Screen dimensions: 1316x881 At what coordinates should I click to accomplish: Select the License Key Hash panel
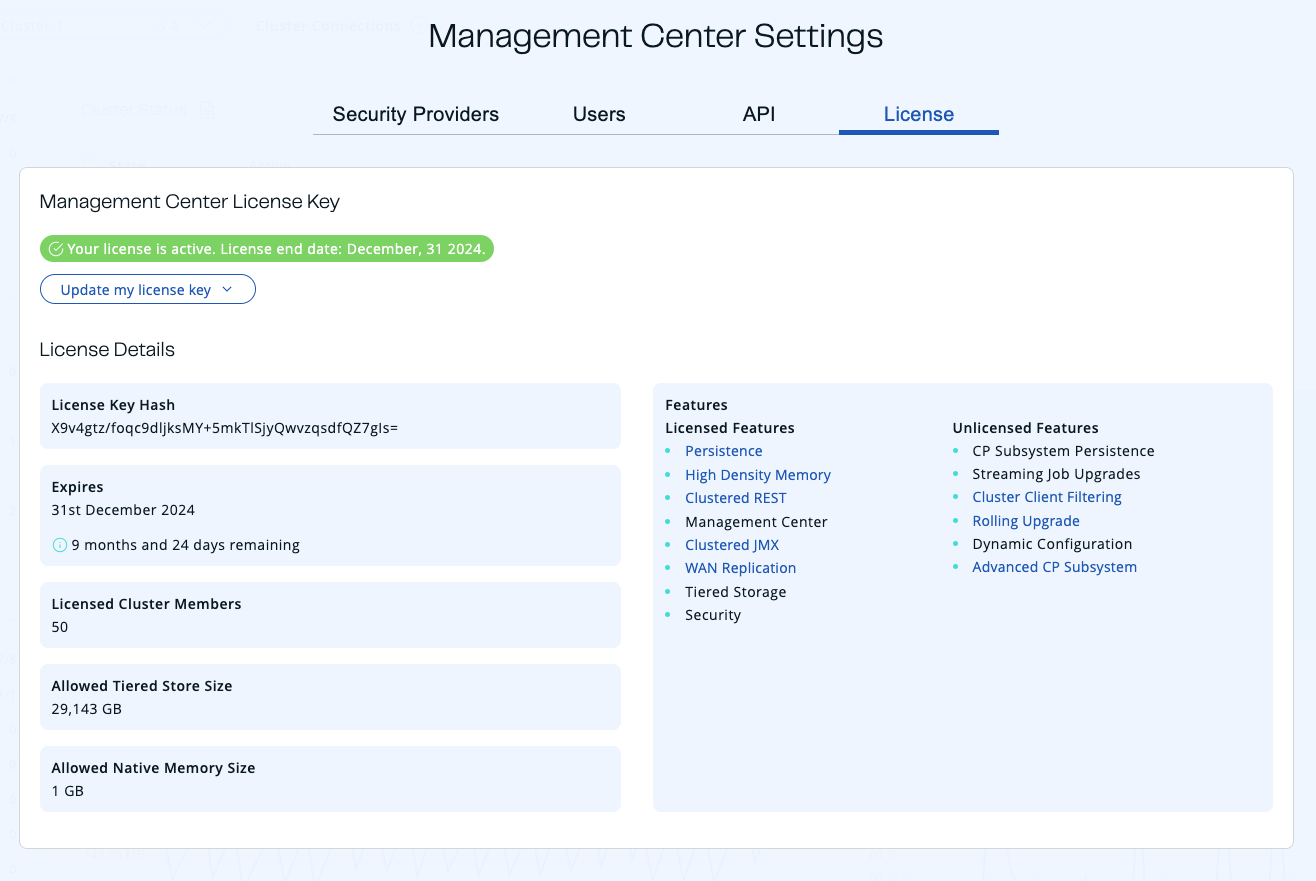pos(330,415)
